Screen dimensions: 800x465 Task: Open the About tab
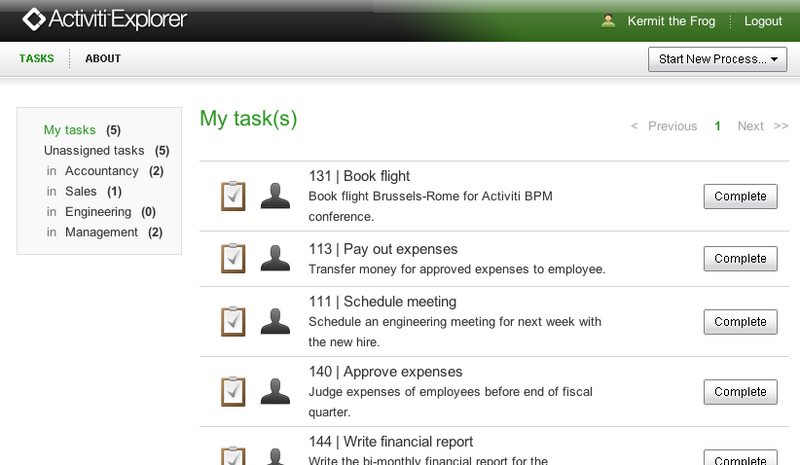point(103,58)
